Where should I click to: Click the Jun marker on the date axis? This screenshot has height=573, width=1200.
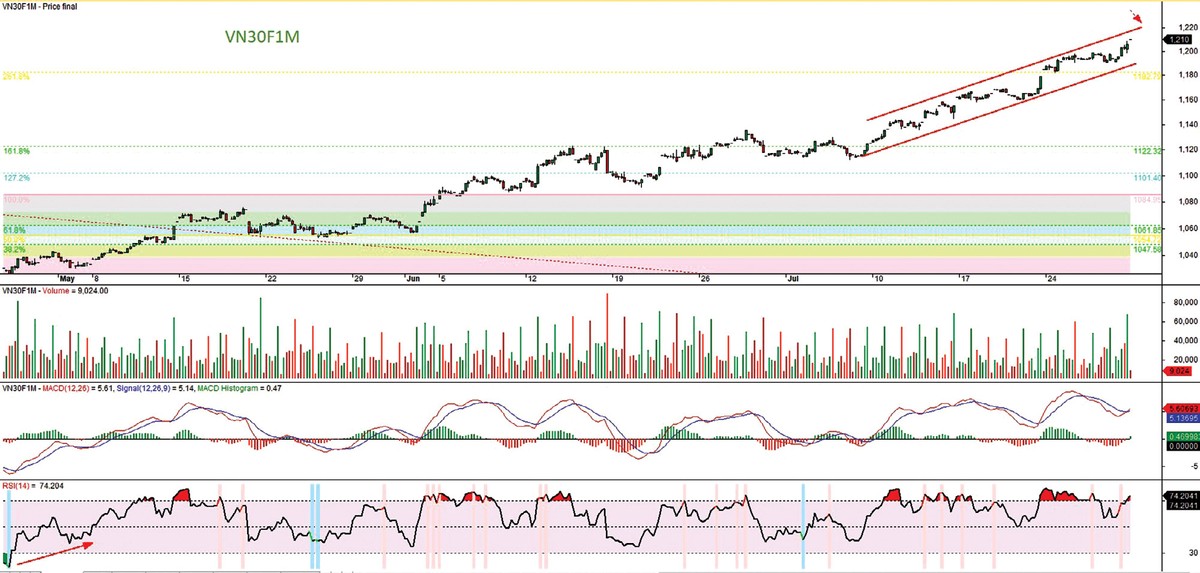tap(413, 277)
